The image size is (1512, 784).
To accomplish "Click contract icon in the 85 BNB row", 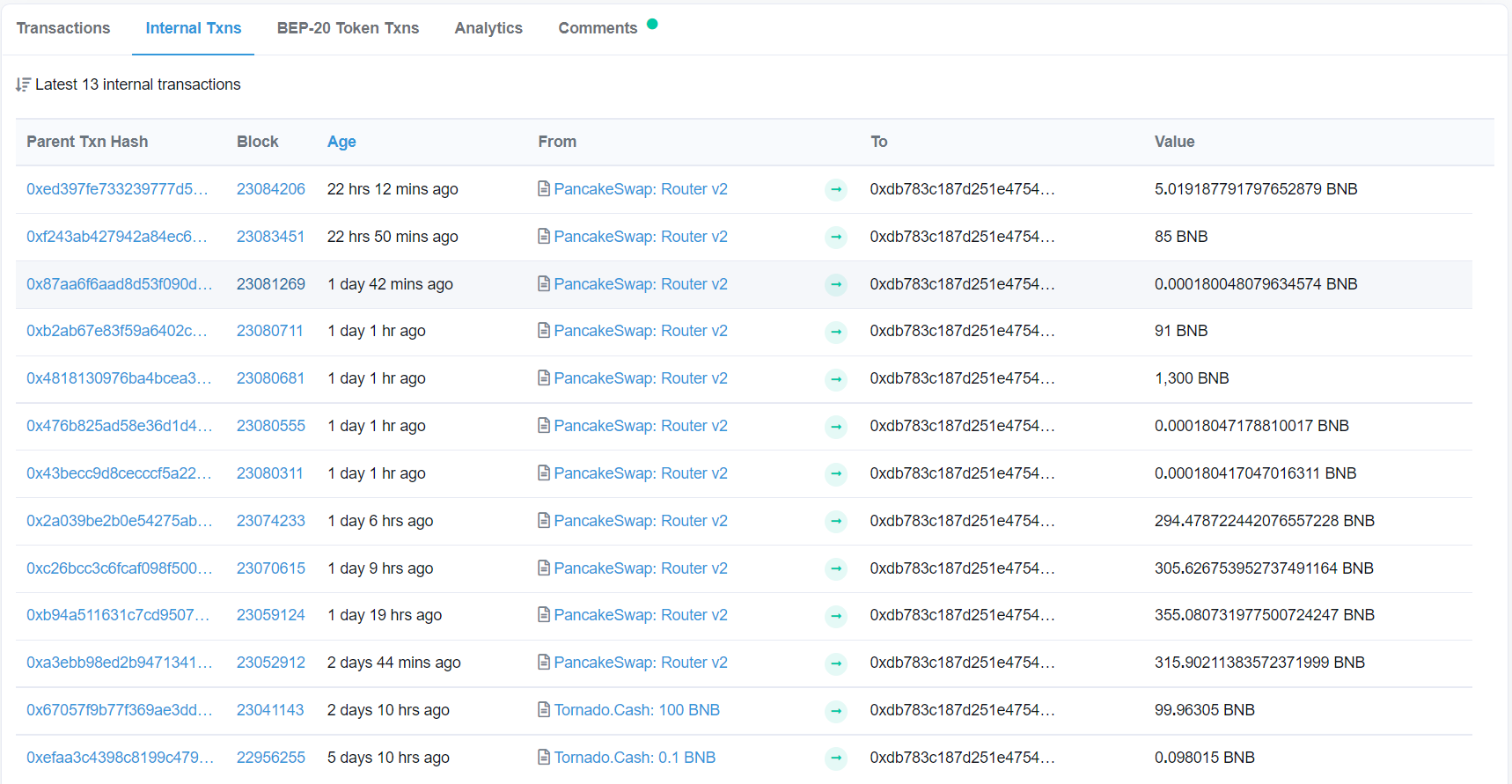I will pyautogui.click(x=544, y=237).
